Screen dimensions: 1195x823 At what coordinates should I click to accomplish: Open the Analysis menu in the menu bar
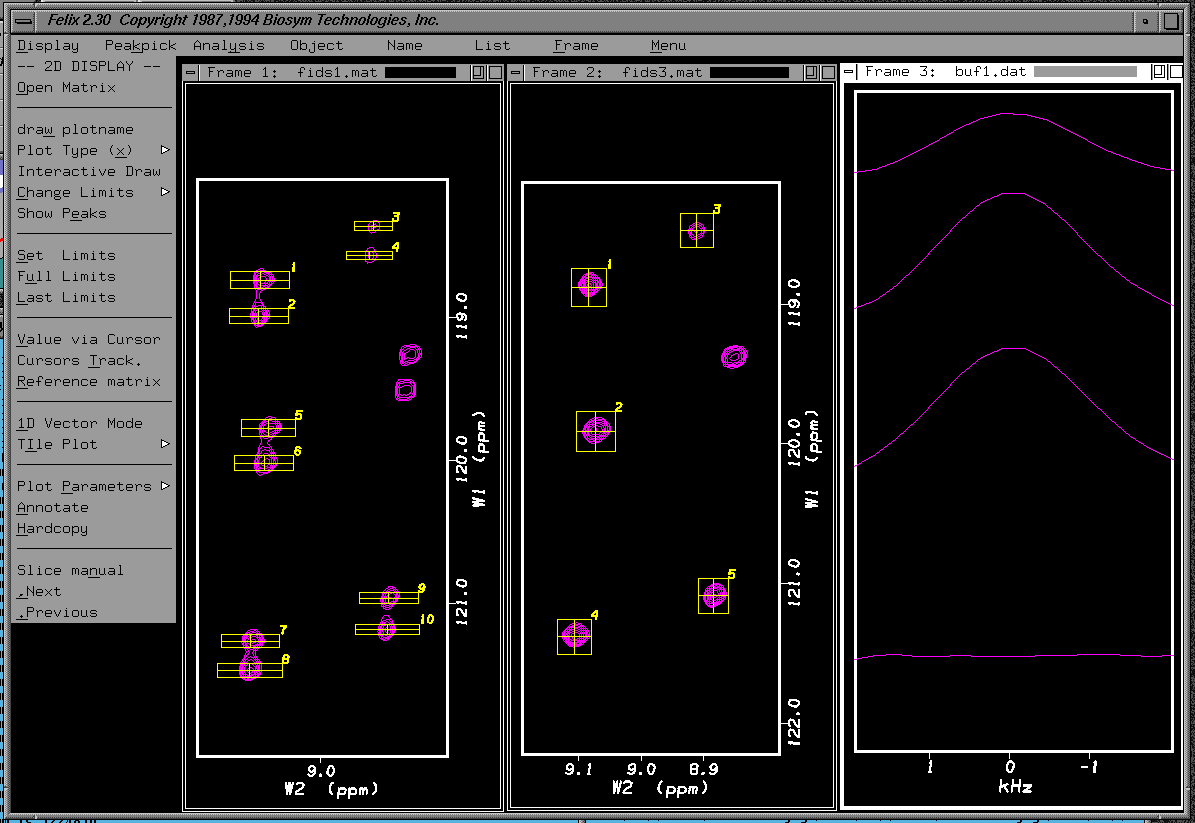[228, 46]
